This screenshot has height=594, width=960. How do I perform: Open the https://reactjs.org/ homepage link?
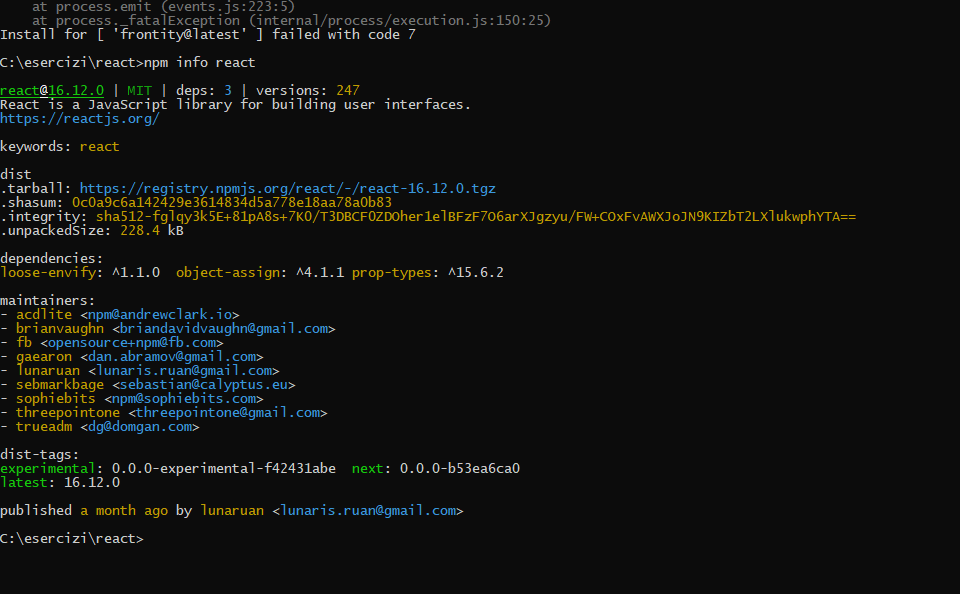pyautogui.click(x=80, y=119)
